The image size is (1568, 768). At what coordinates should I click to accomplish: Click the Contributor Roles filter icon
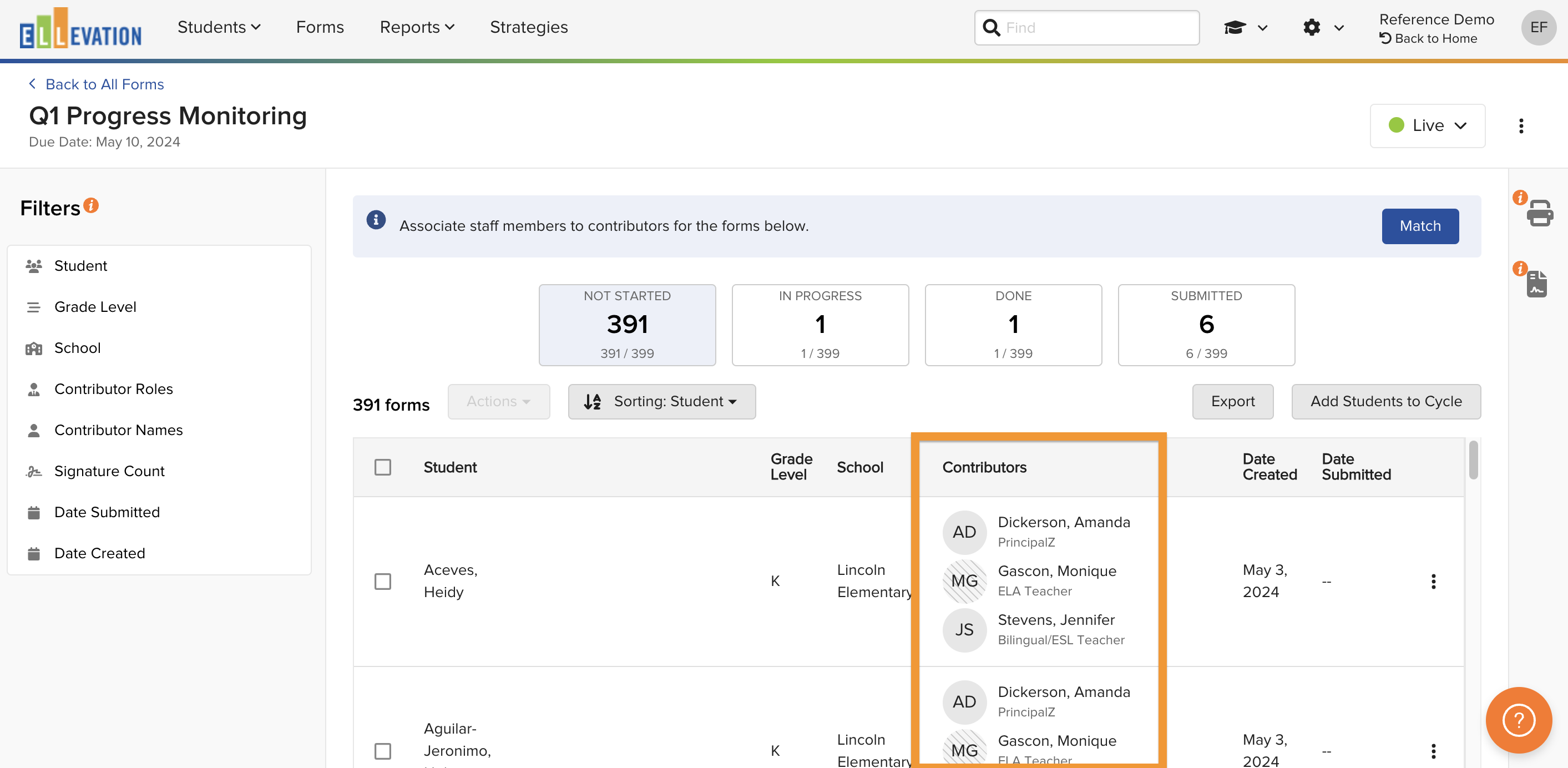click(x=33, y=390)
